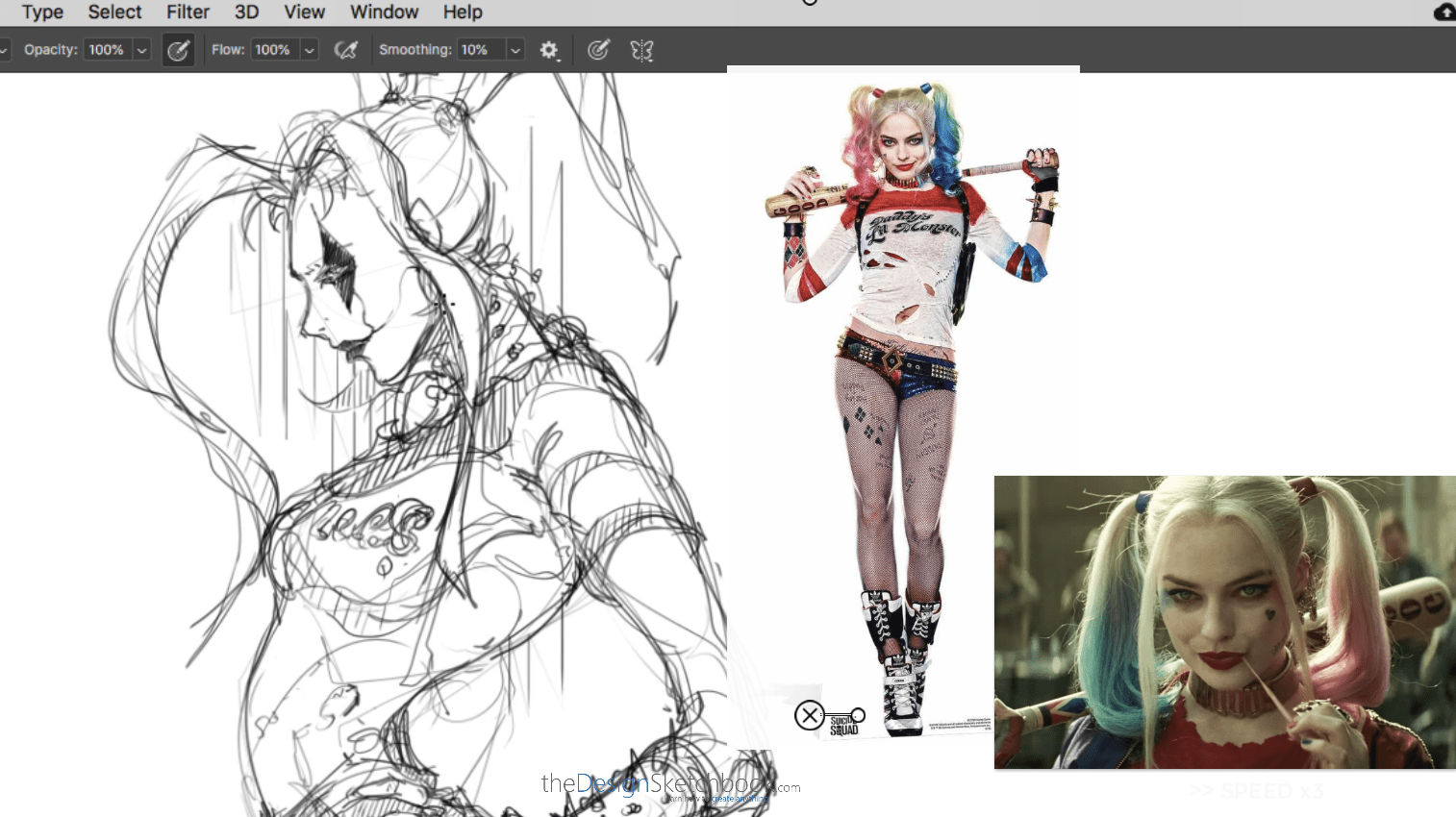Open smoothing options gear menu

[549, 50]
